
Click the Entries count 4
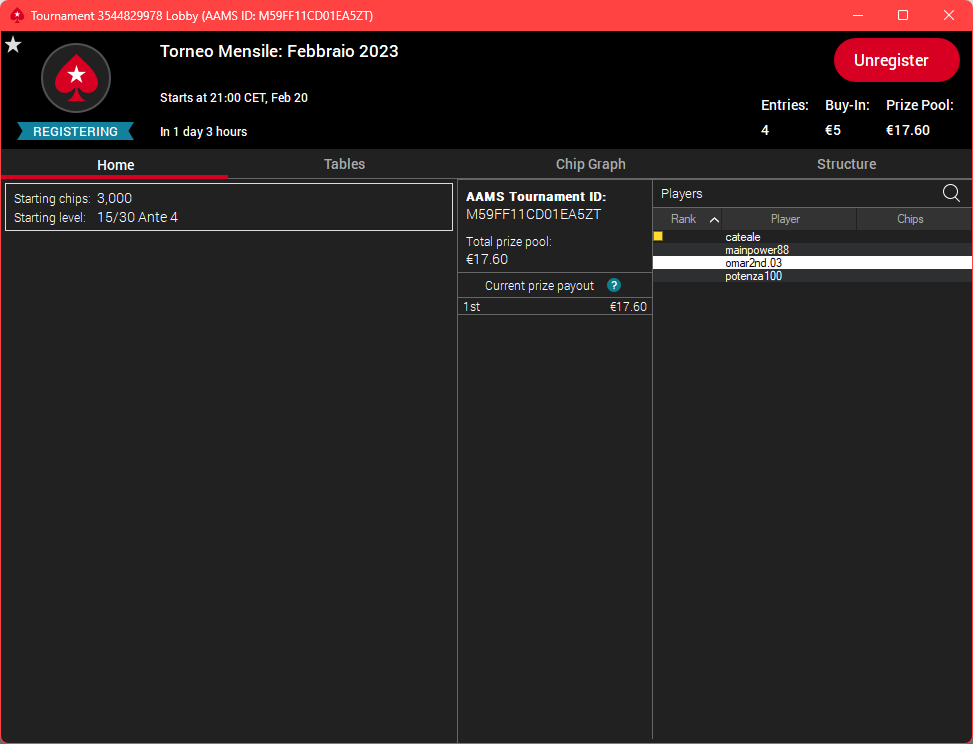click(x=765, y=130)
